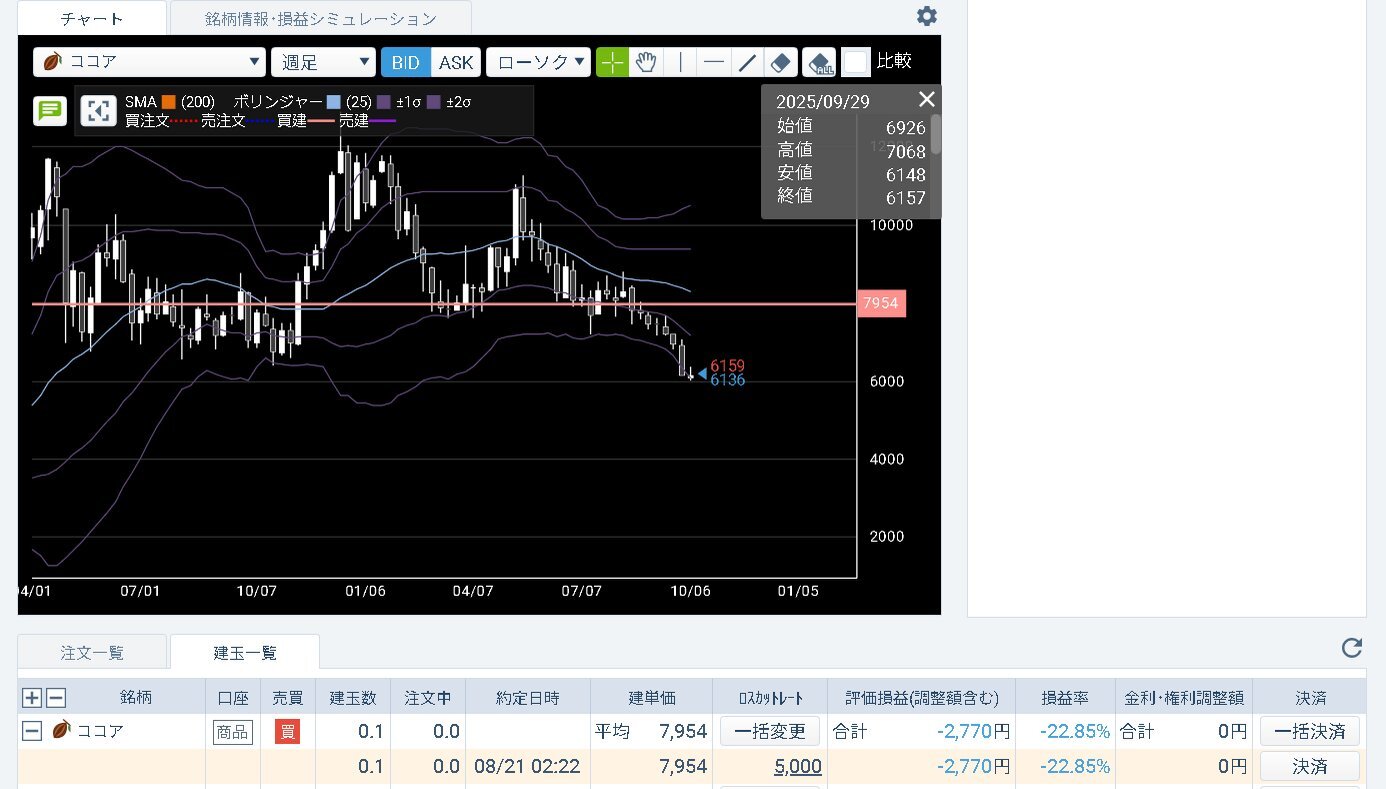Select the crosshair cursor tool
The width and height of the screenshot is (1386, 789).
613,62
